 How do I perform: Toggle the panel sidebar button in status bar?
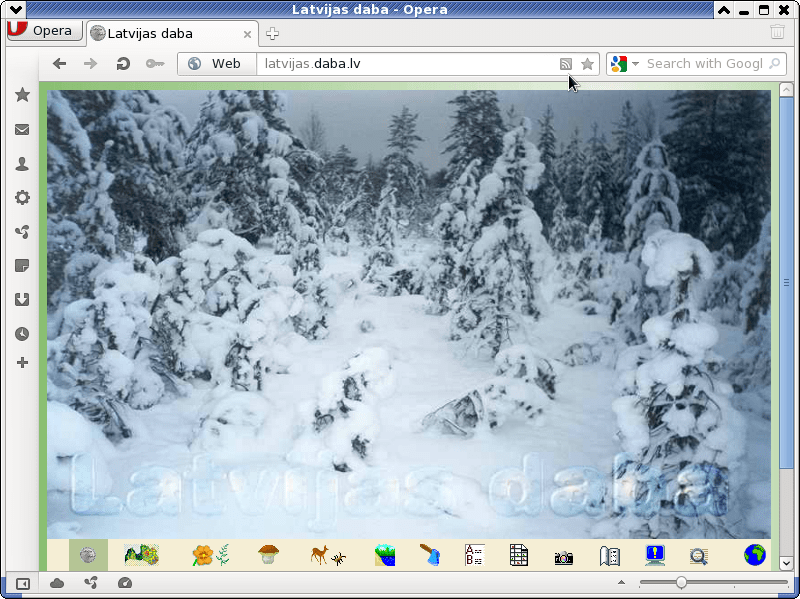click(23, 583)
